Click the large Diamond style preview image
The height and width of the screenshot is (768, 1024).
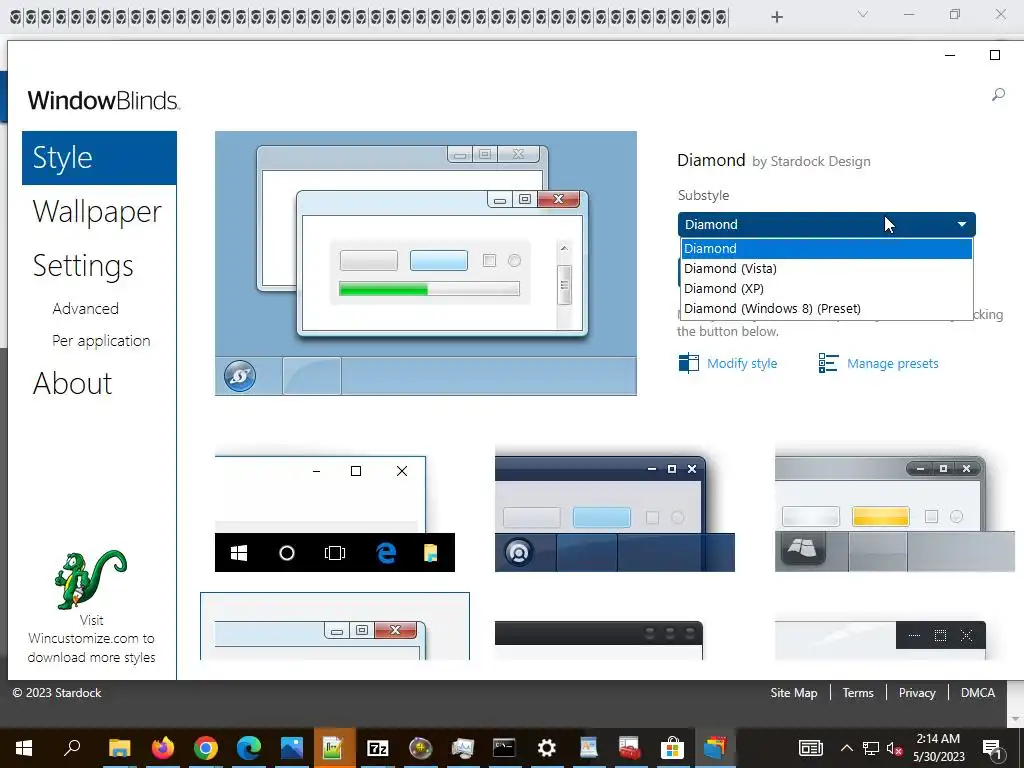[x=426, y=263]
